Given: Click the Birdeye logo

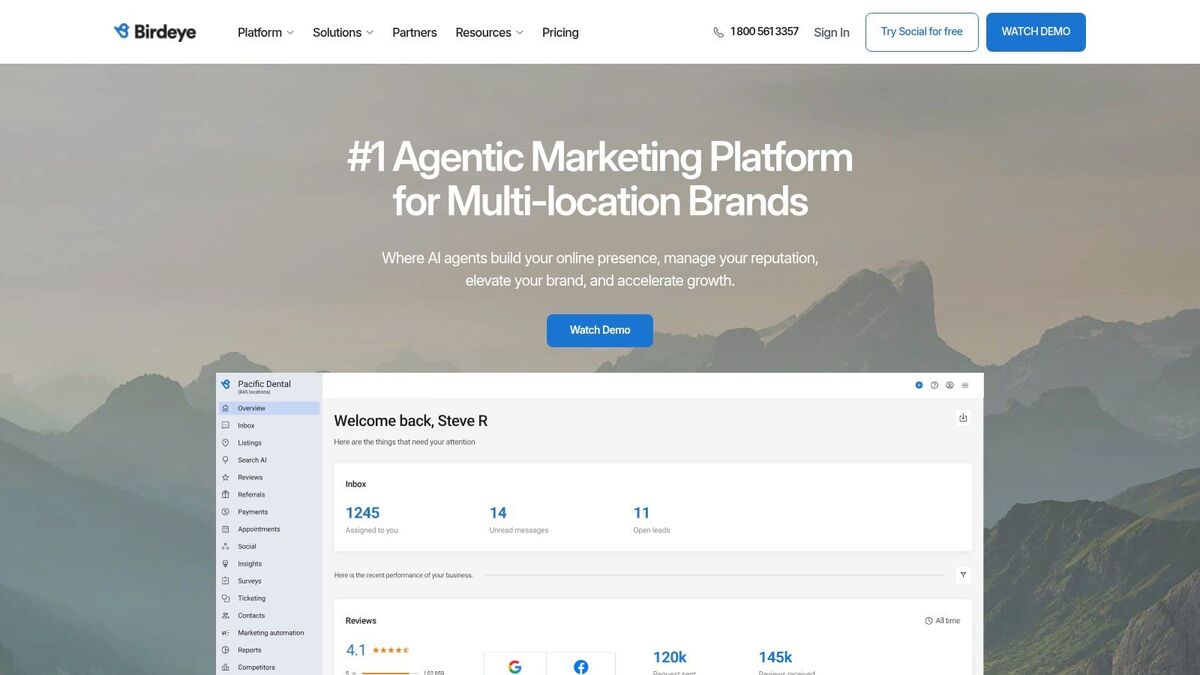Looking at the screenshot, I should coord(155,32).
